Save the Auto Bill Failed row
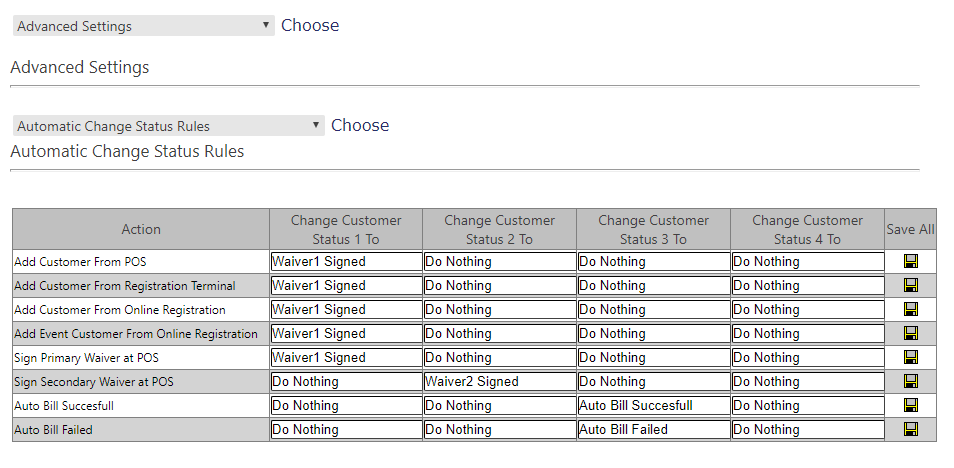 coord(911,430)
